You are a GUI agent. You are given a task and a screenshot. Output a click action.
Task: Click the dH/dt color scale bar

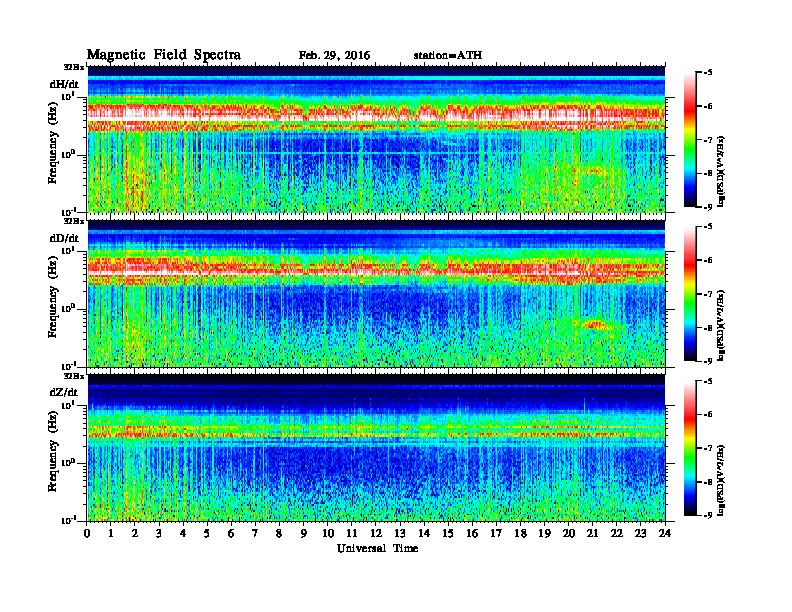point(690,139)
